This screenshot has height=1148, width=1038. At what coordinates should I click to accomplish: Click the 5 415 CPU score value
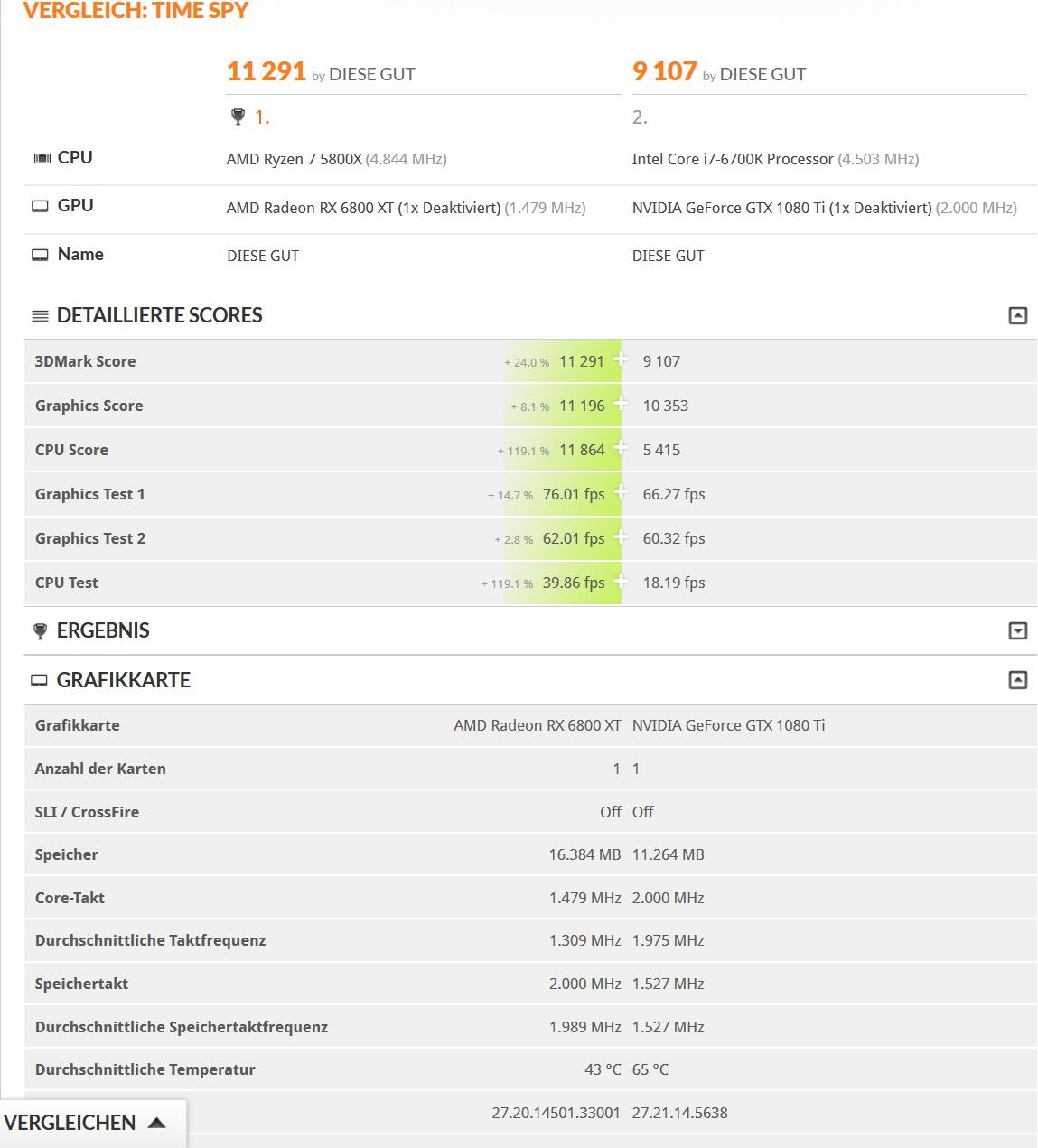(x=661, y=450)
